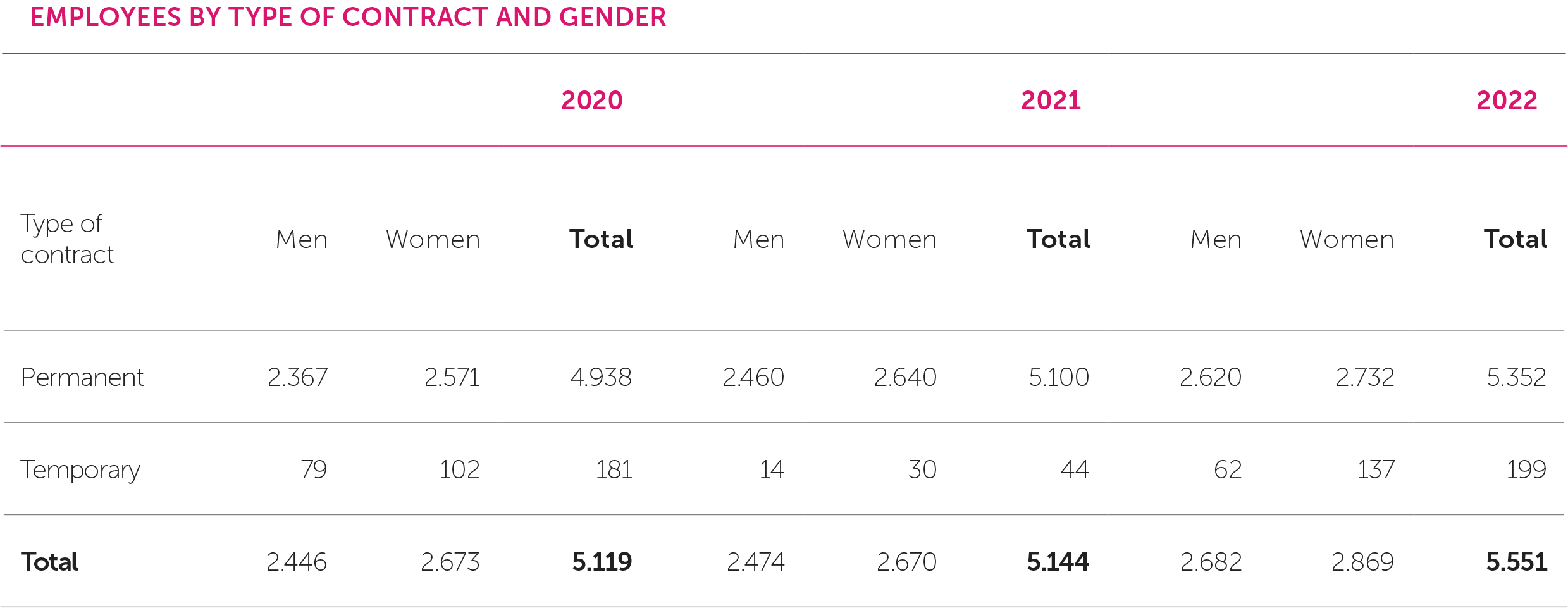Select the 2020 Men column header

point(302,240)
